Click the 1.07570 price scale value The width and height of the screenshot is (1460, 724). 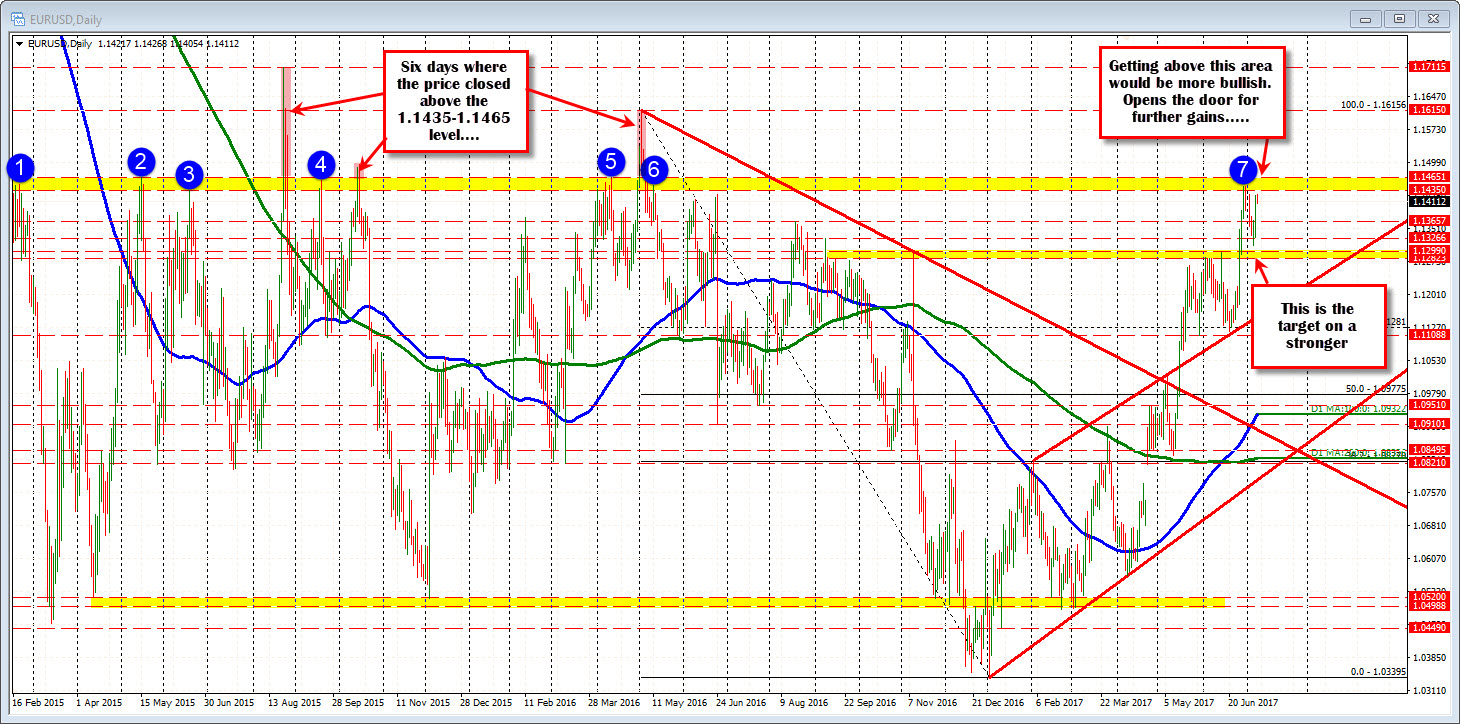[1428, 492]
